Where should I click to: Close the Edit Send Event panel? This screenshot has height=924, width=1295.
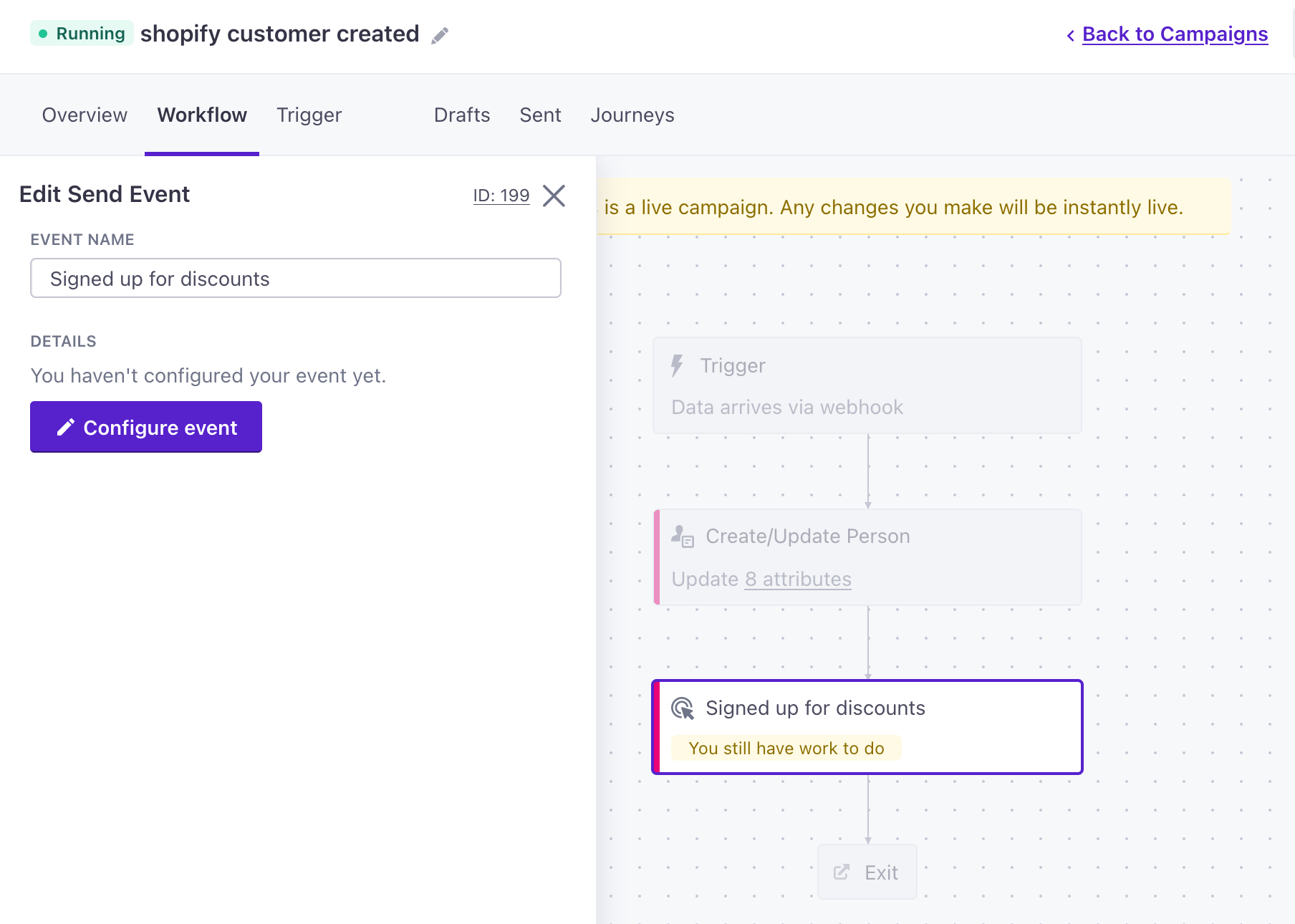point(554,196)
